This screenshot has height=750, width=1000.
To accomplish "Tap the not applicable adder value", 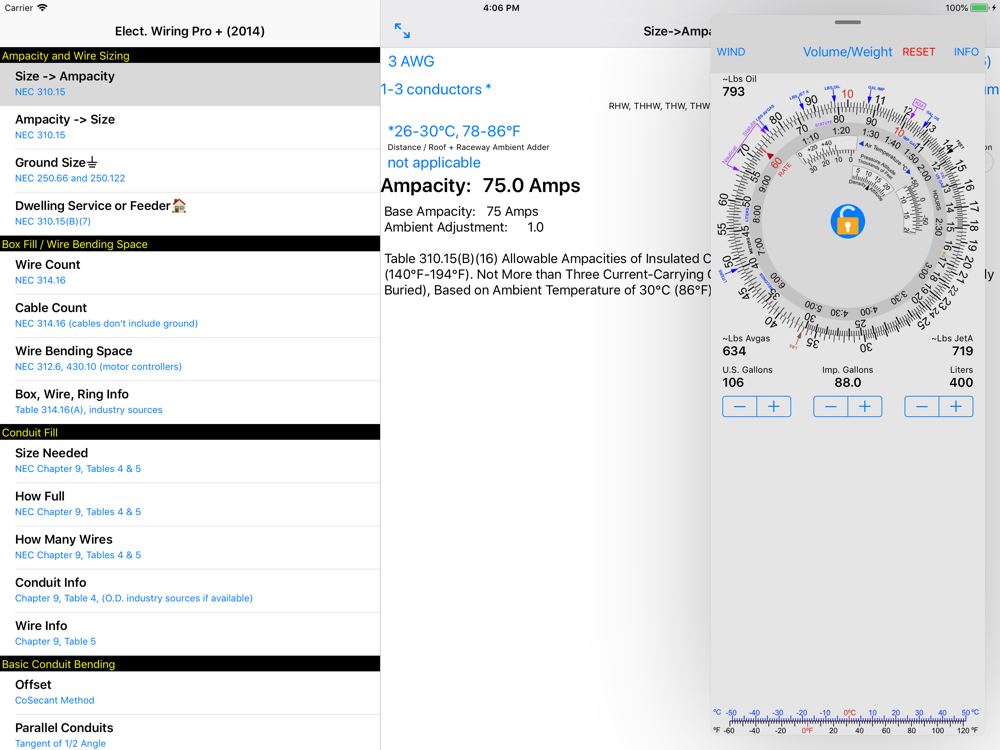I will click(434, 163).
